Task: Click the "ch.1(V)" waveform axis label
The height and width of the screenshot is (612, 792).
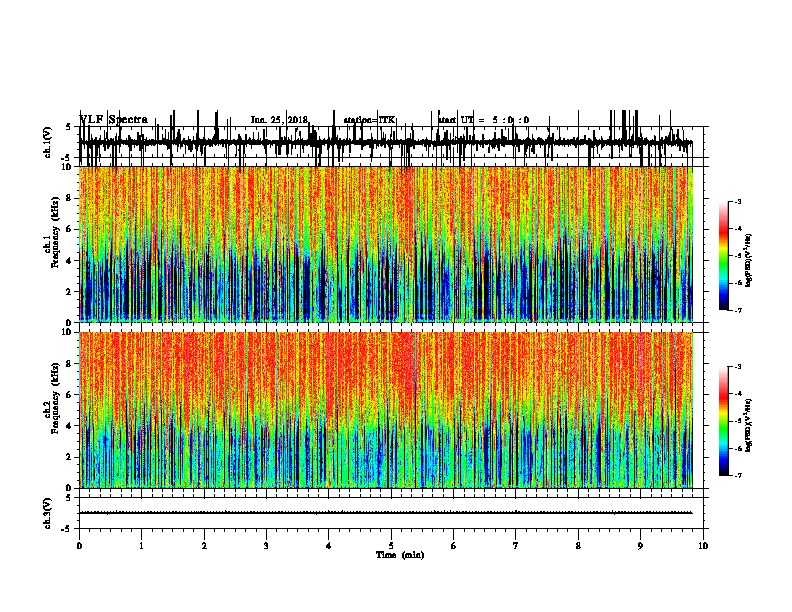Action: click(x=48, y=142)
